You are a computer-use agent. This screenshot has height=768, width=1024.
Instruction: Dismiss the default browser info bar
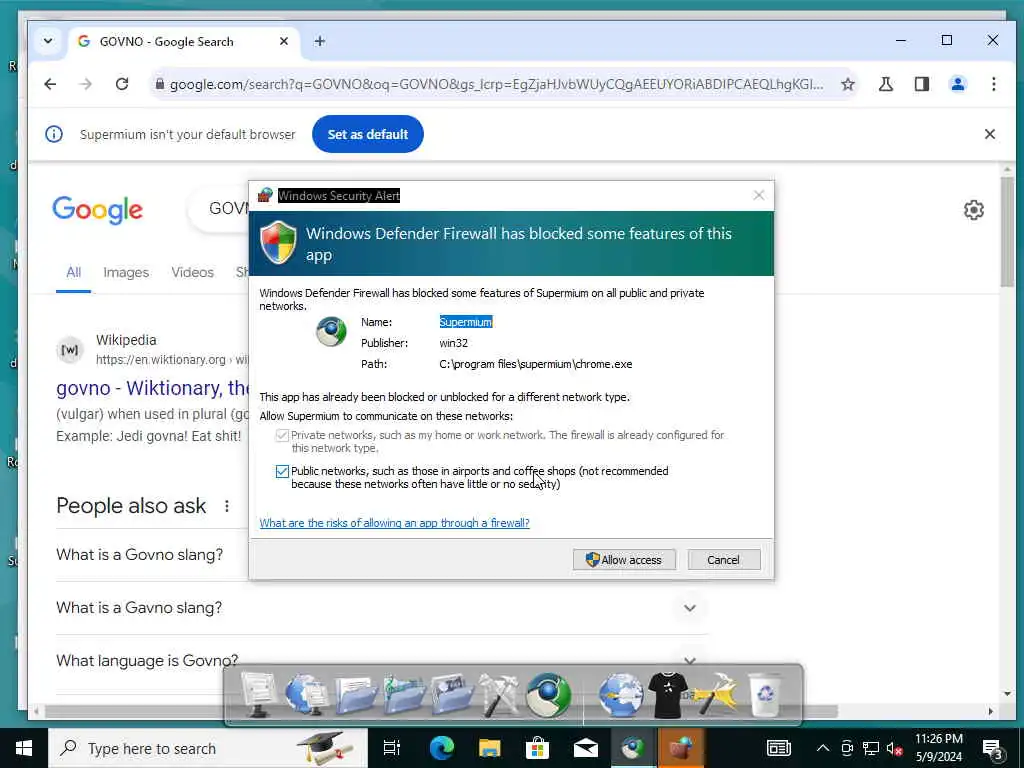tap(989, 134)
